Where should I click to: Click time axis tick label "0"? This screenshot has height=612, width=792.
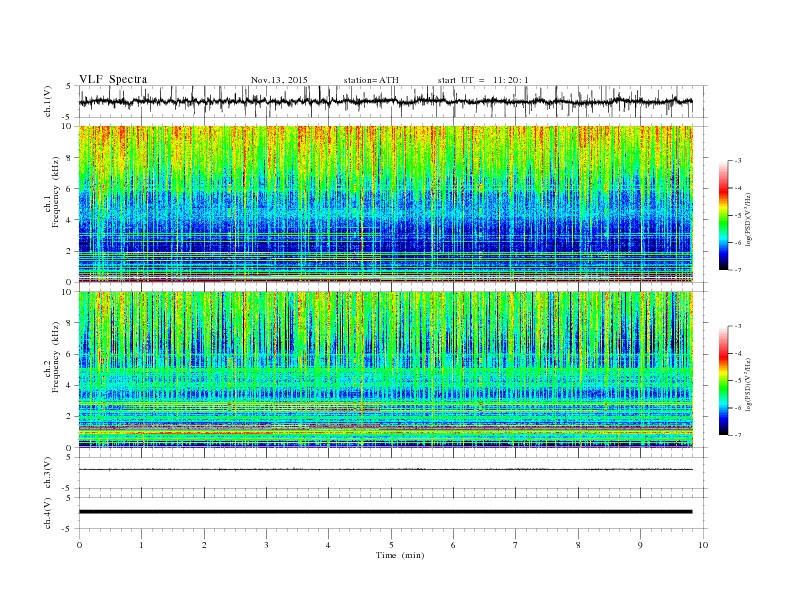pyautogui.click(x=79, y=545)
